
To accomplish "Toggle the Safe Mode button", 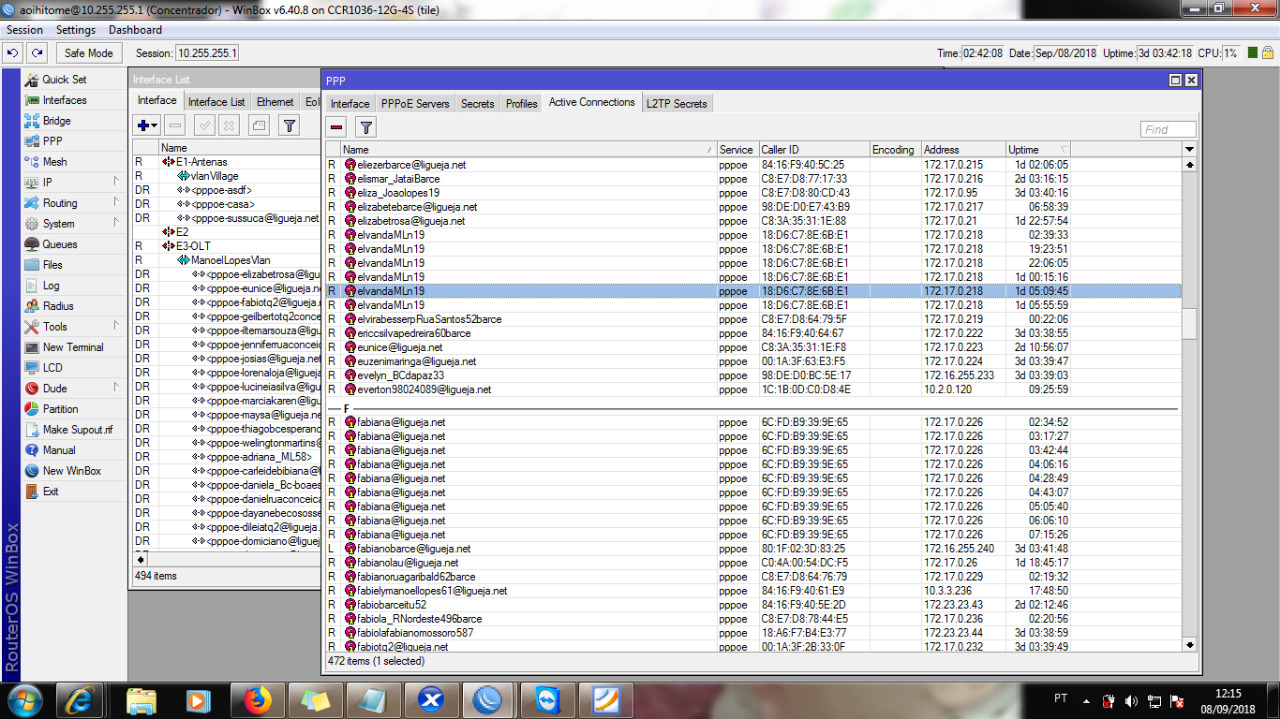I will pyautogui.click(x=88, y=53).
